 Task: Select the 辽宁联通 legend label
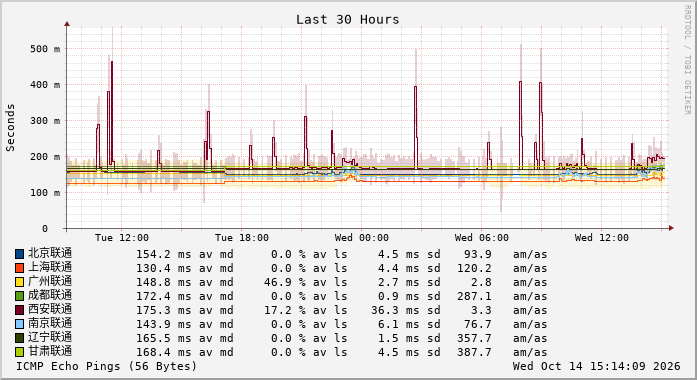coord(50,337)
